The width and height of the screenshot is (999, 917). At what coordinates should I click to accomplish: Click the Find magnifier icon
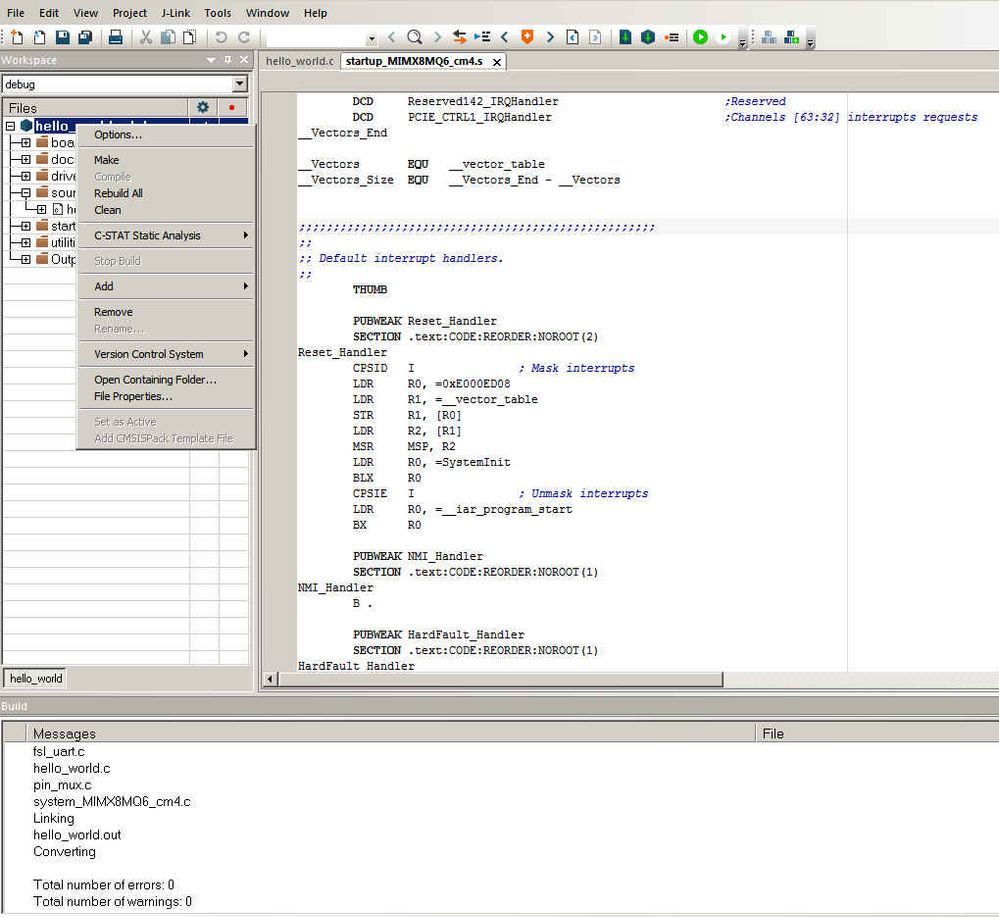(415, 37)
